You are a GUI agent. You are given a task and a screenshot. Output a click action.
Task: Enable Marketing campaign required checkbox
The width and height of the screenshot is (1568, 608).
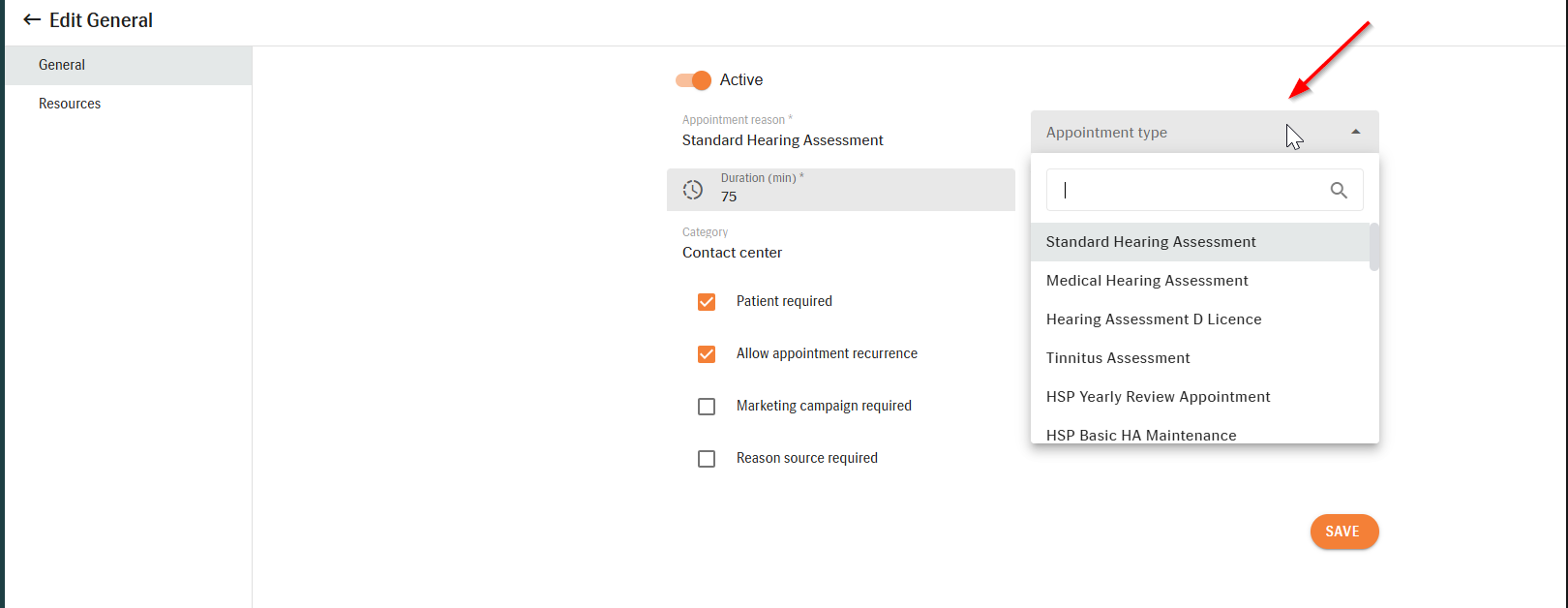[x=707, y=407]
